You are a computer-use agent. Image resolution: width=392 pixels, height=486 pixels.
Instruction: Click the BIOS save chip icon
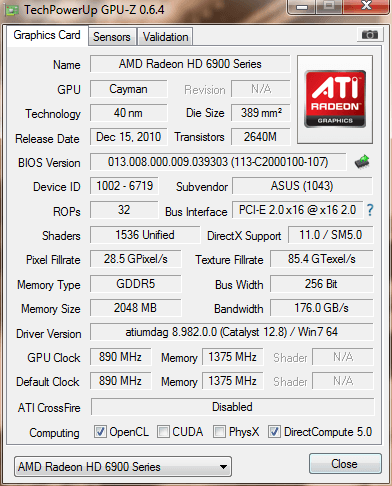point(362,162)
